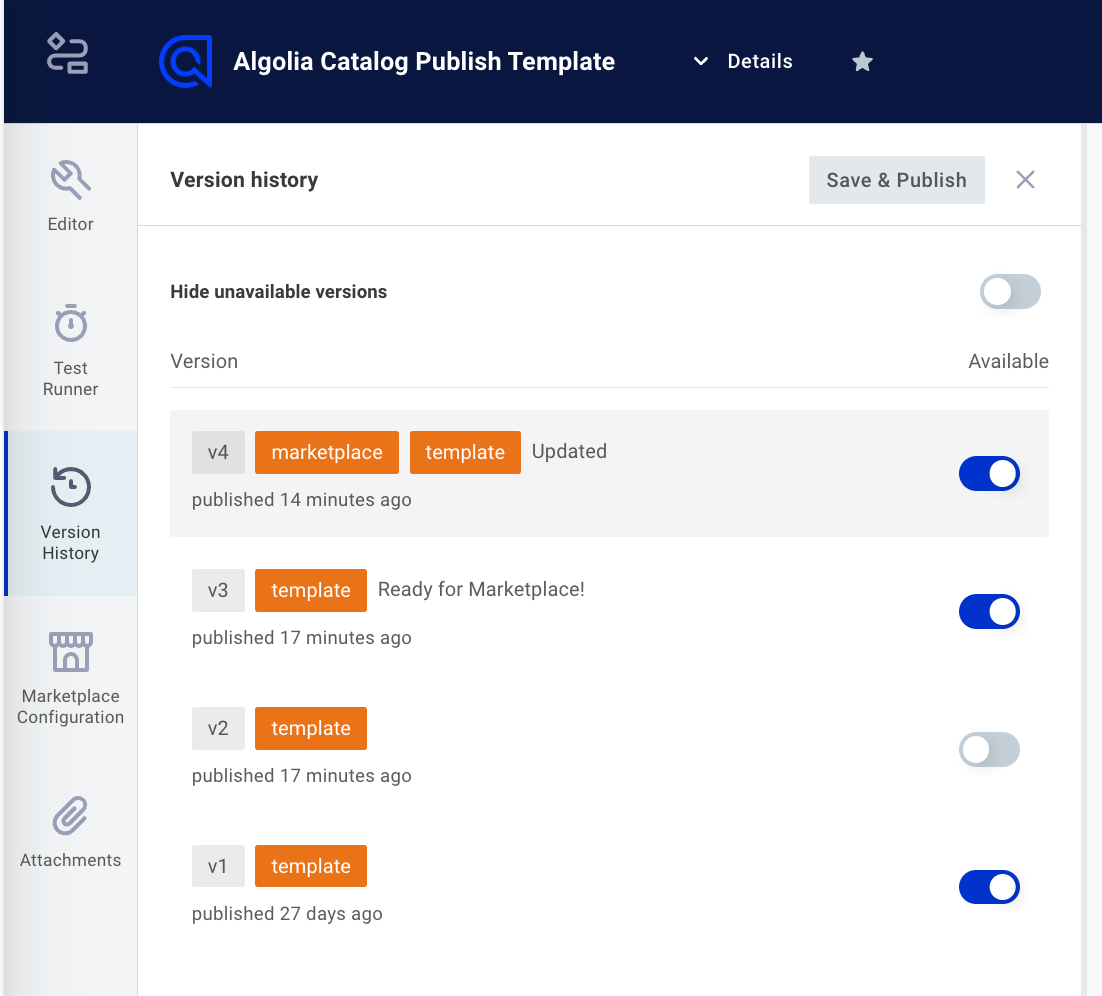Image resolution: width=1102 pixels, height=996 pixels.
Task: Click the 'Updated' description on v4
Action: click(569, 451)
